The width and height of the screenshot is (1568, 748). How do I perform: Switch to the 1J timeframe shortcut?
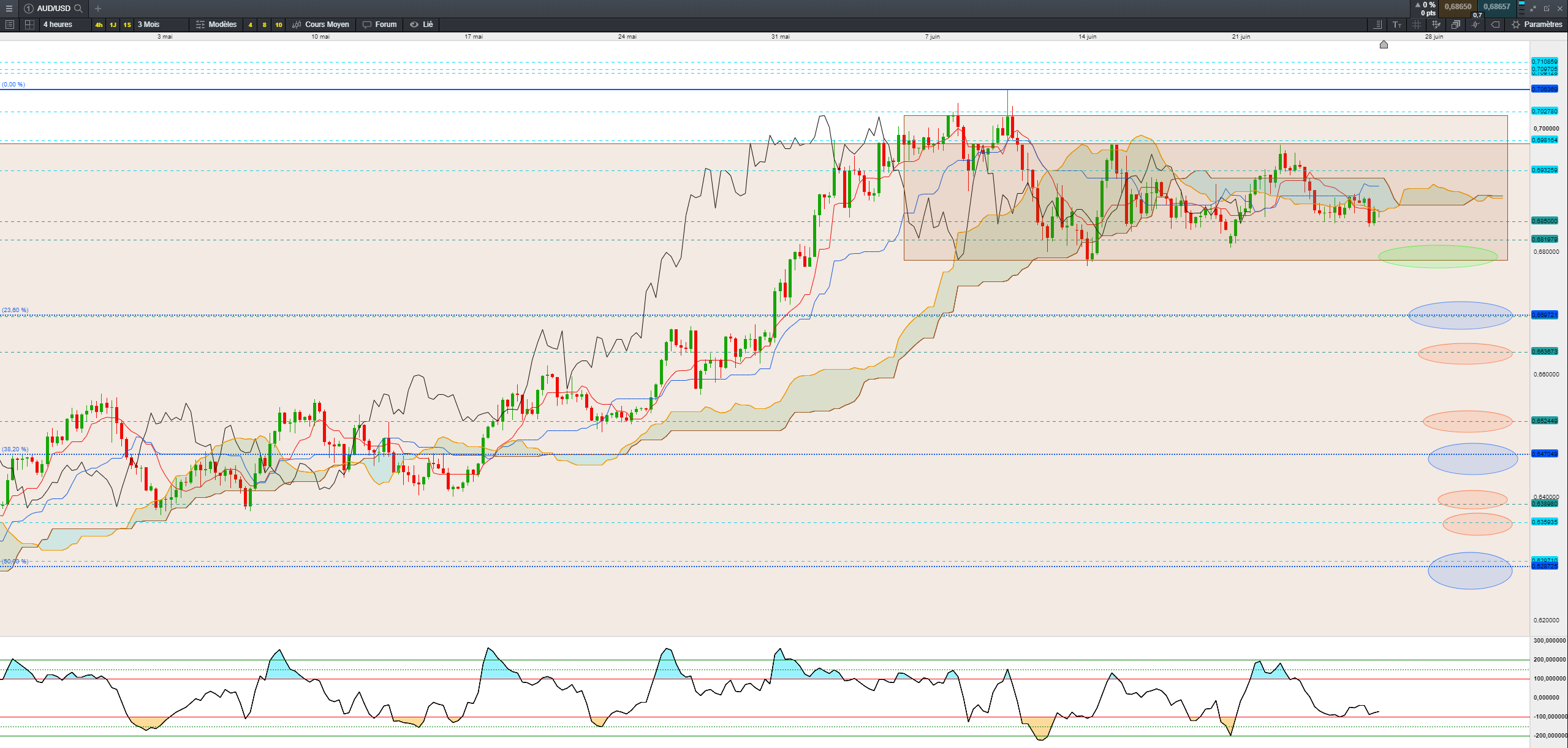[x=113, y=25]
